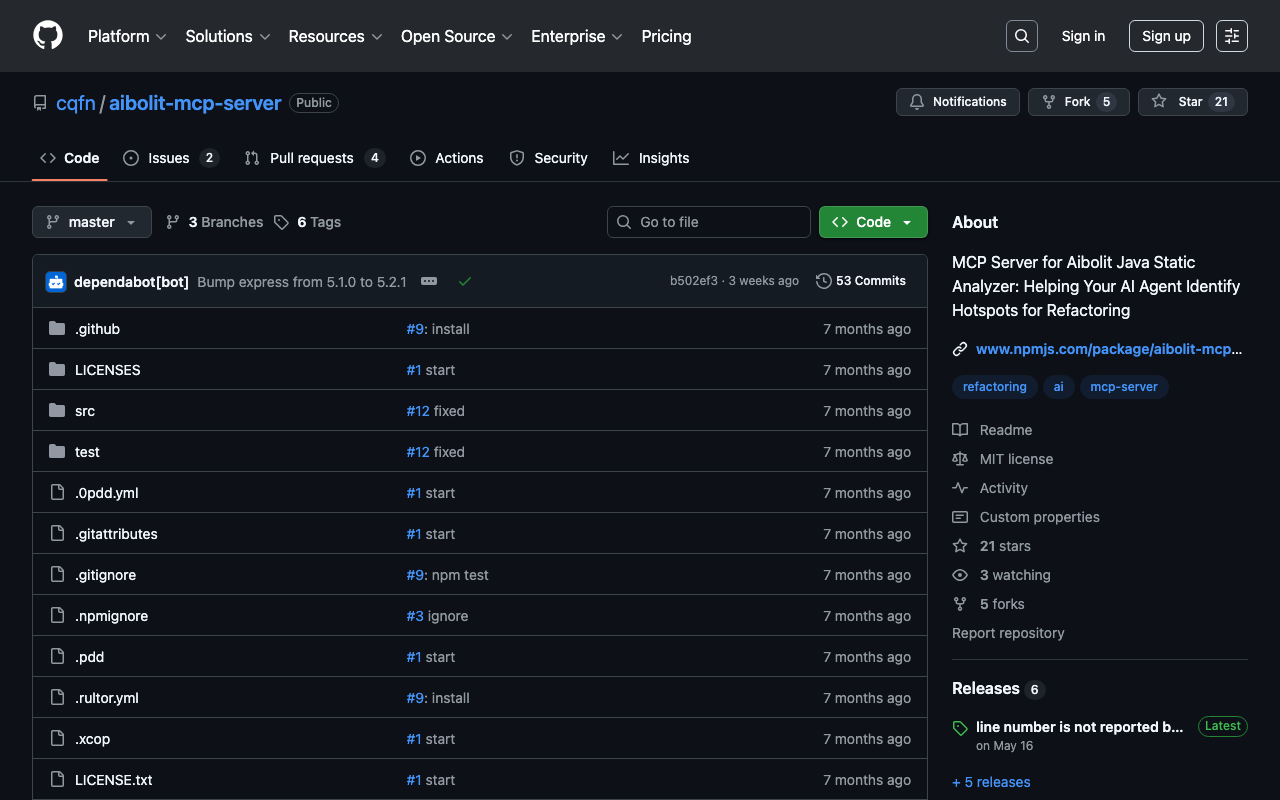Click the Notifications bell button
This screenshot has height=800, width=1280.
tap(958, 102)
